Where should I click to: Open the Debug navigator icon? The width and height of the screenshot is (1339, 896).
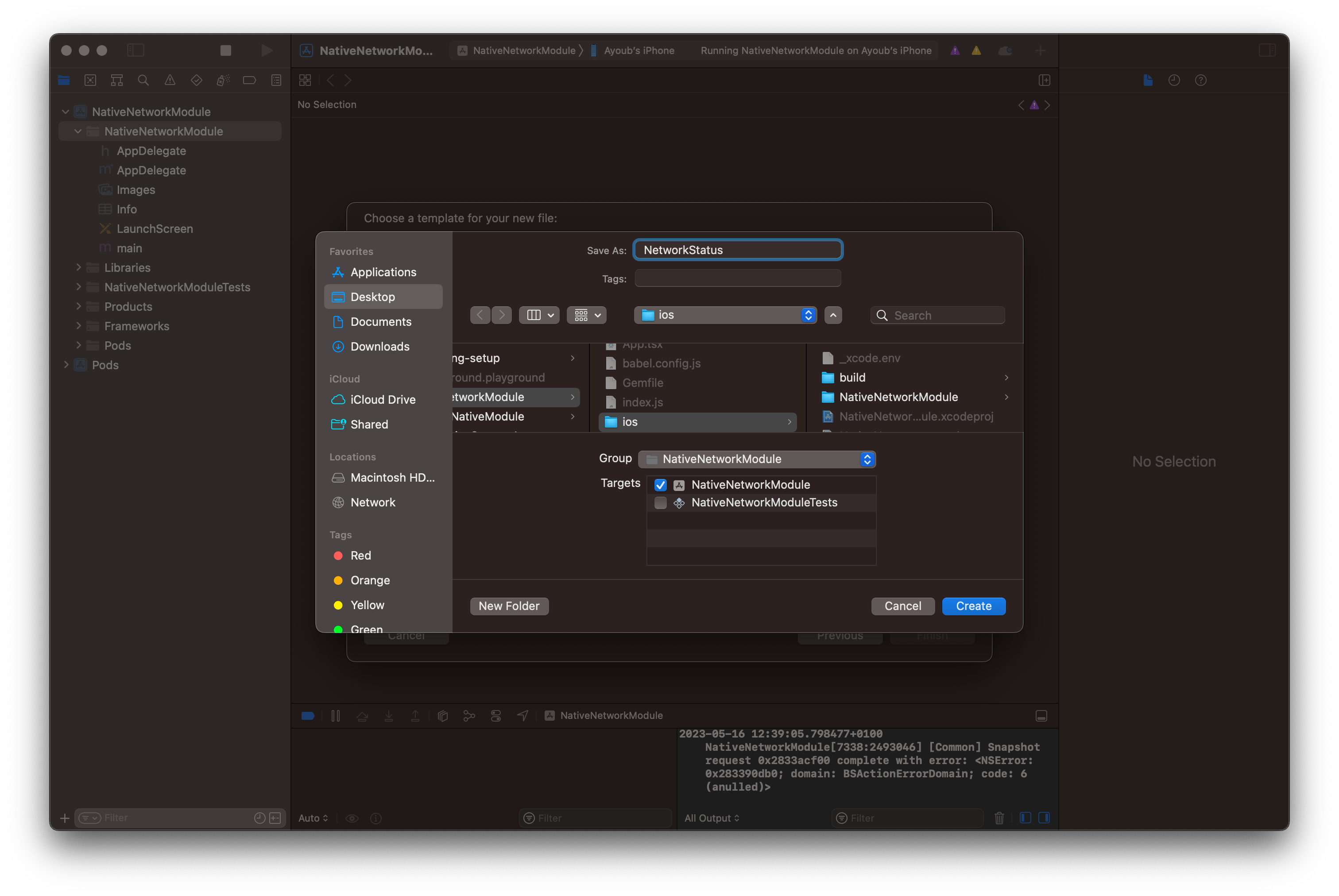coord(223,80)
